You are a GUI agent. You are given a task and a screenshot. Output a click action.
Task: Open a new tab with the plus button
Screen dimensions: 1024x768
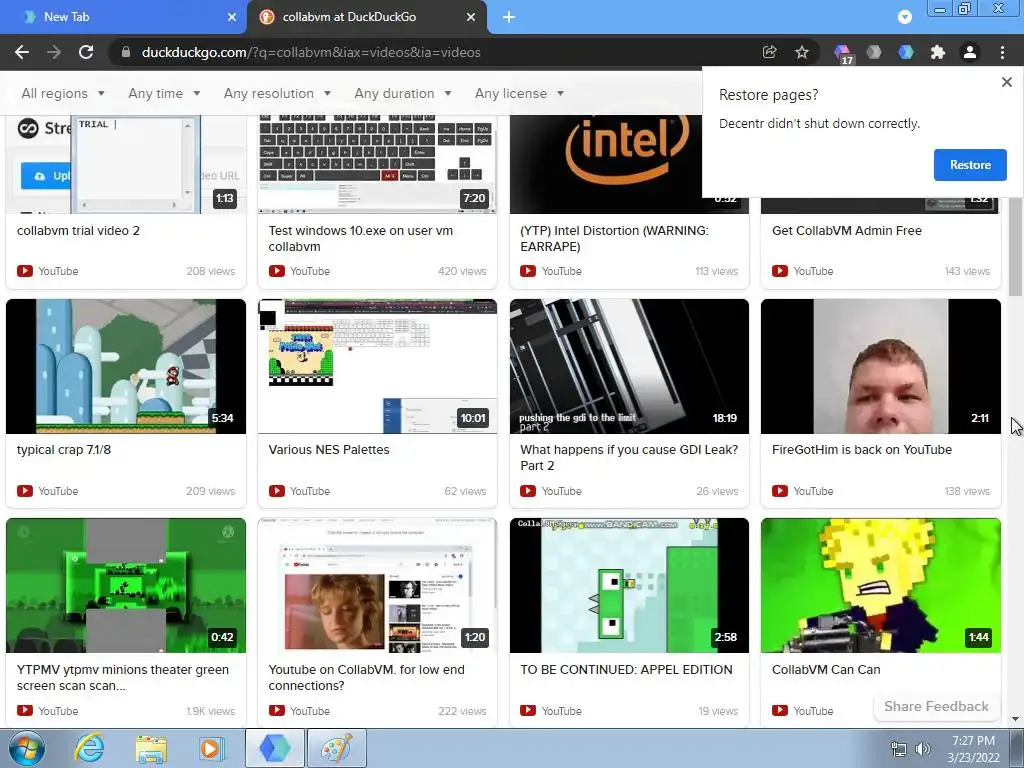click(x=509, y=17)
